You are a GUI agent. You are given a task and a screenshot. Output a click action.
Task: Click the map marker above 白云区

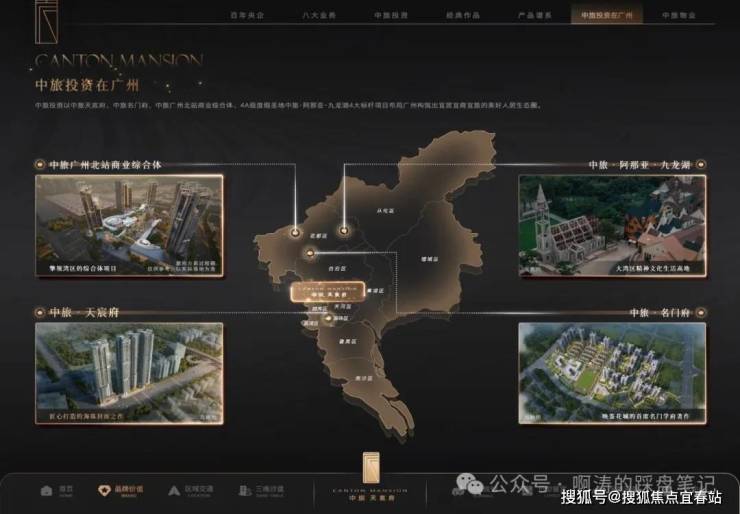(310, 253)
